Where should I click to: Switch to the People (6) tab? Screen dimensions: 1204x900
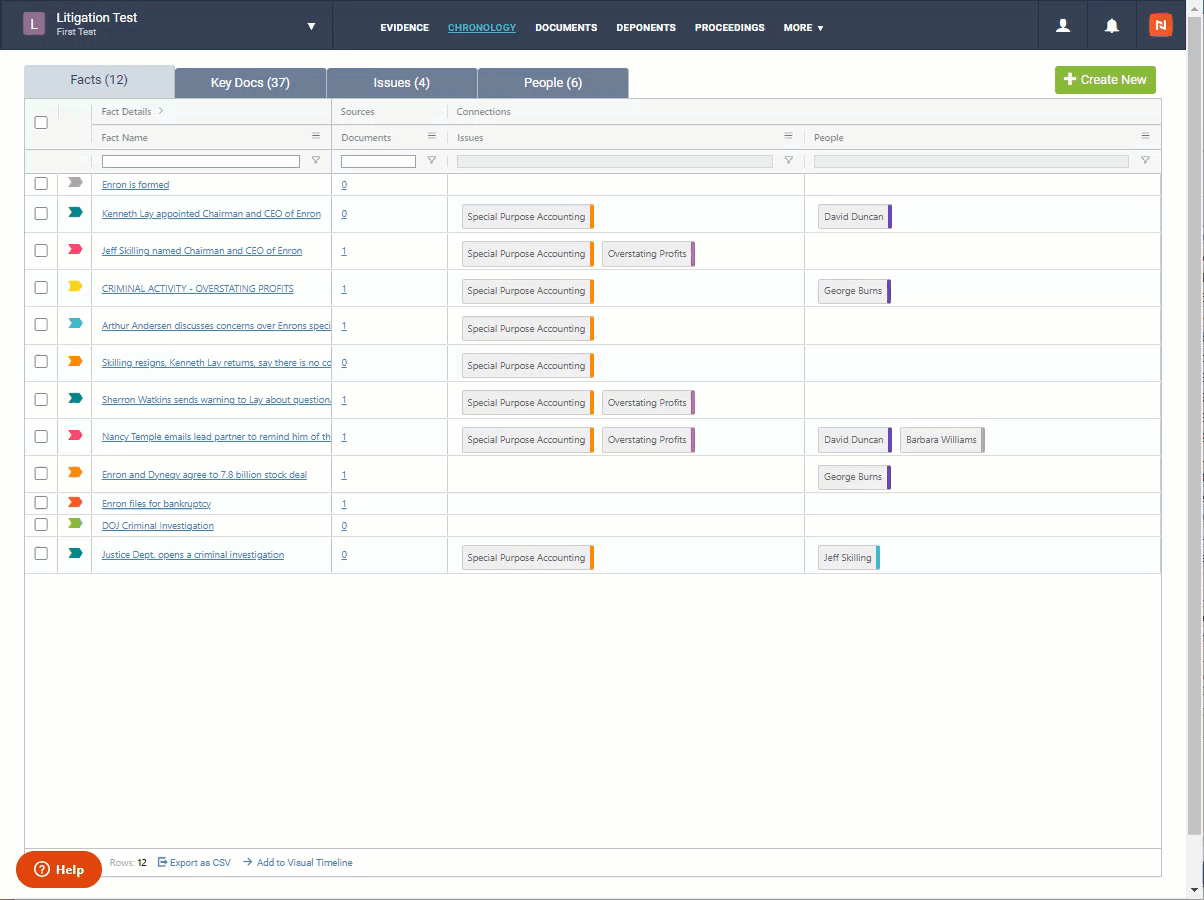point(553,83)
